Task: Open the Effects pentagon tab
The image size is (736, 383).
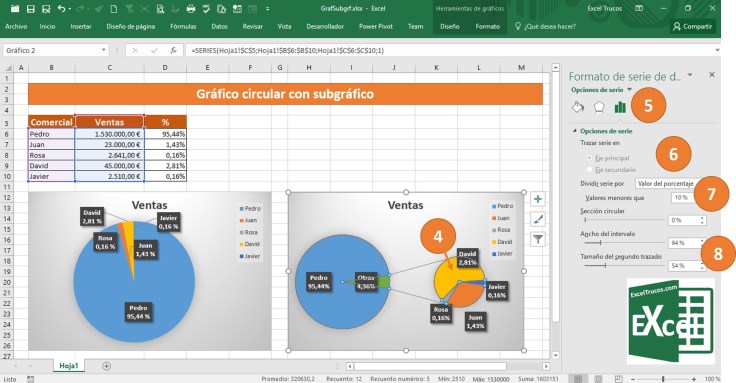Action: 599,107
